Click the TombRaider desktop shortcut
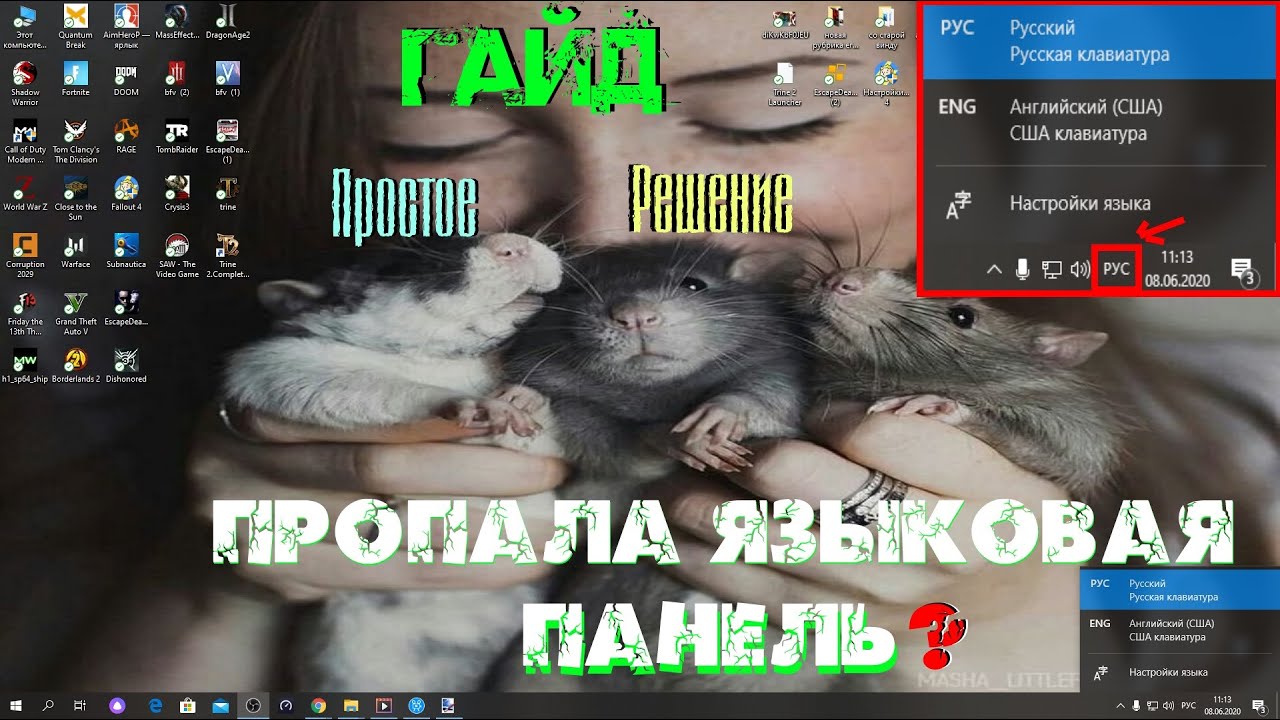This screenshot has height=720, width=1280. (x=177, y=137)
